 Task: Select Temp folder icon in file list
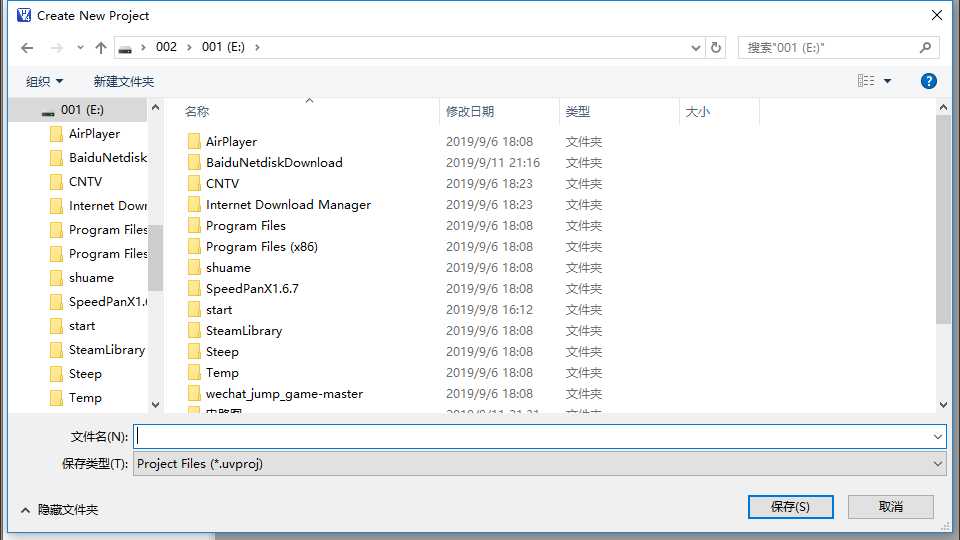coord(194,372)
